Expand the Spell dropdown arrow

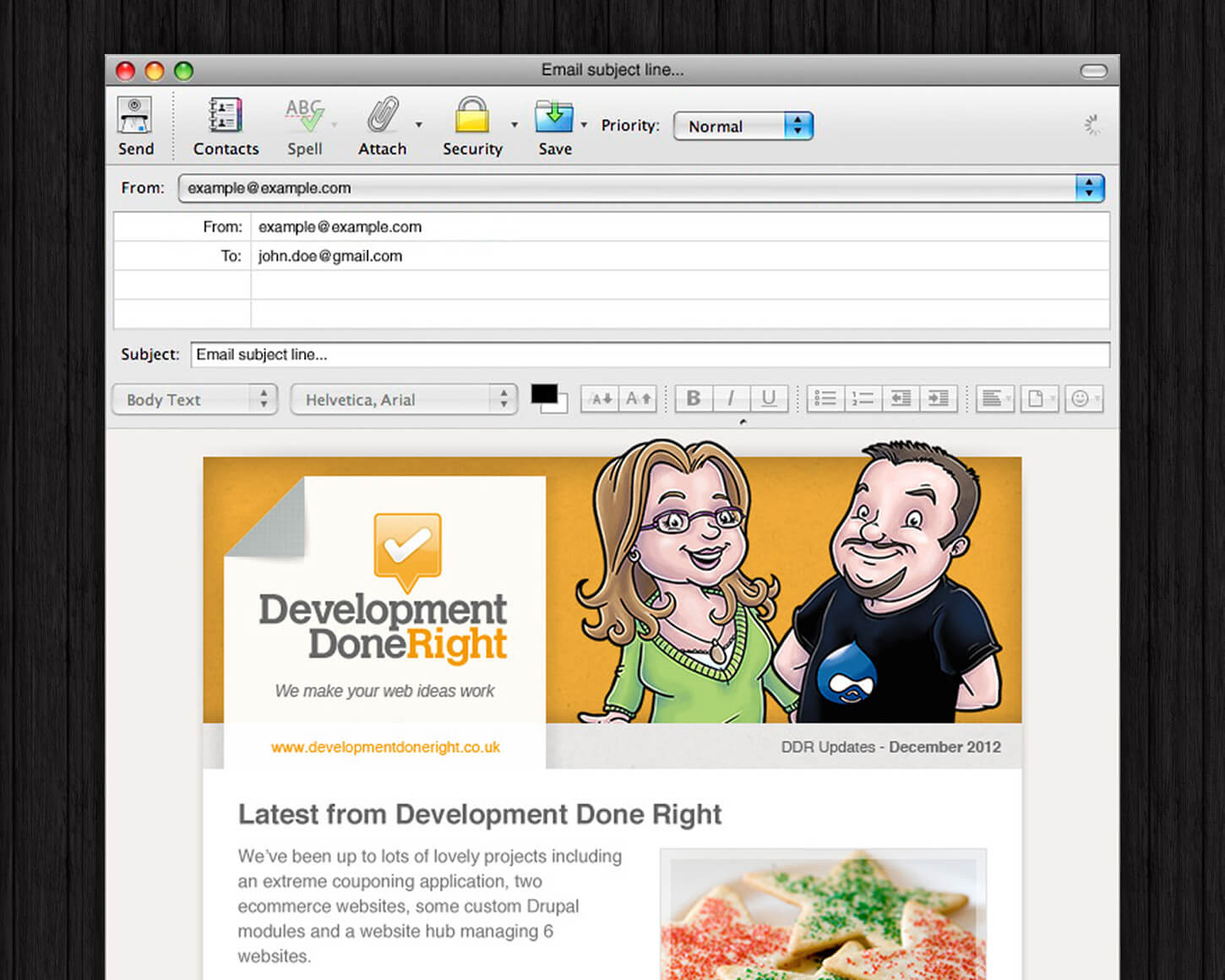point(335,125)
